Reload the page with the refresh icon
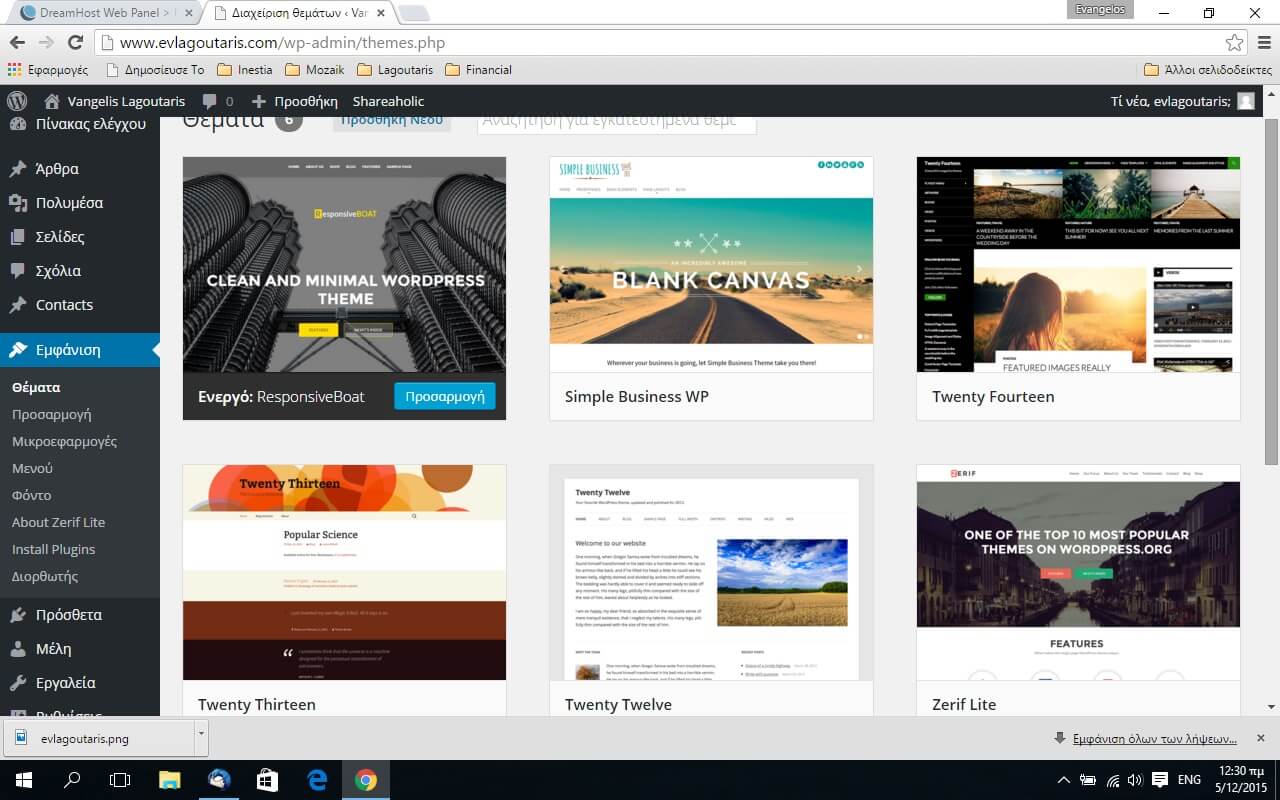Viewport: 1280px width, 800px height. [75, 43]
